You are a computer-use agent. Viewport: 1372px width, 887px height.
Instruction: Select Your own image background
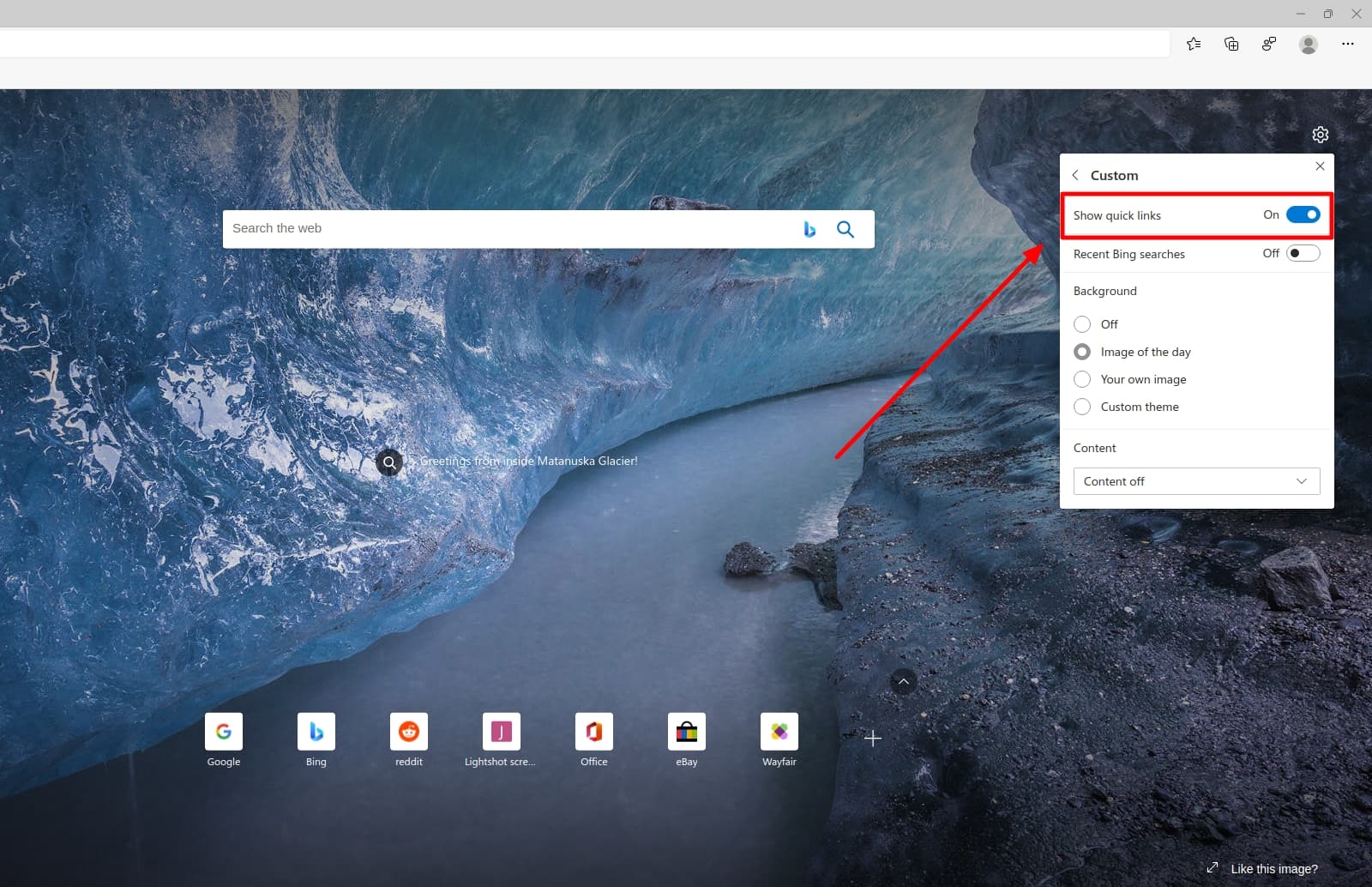pos(1082,379)
